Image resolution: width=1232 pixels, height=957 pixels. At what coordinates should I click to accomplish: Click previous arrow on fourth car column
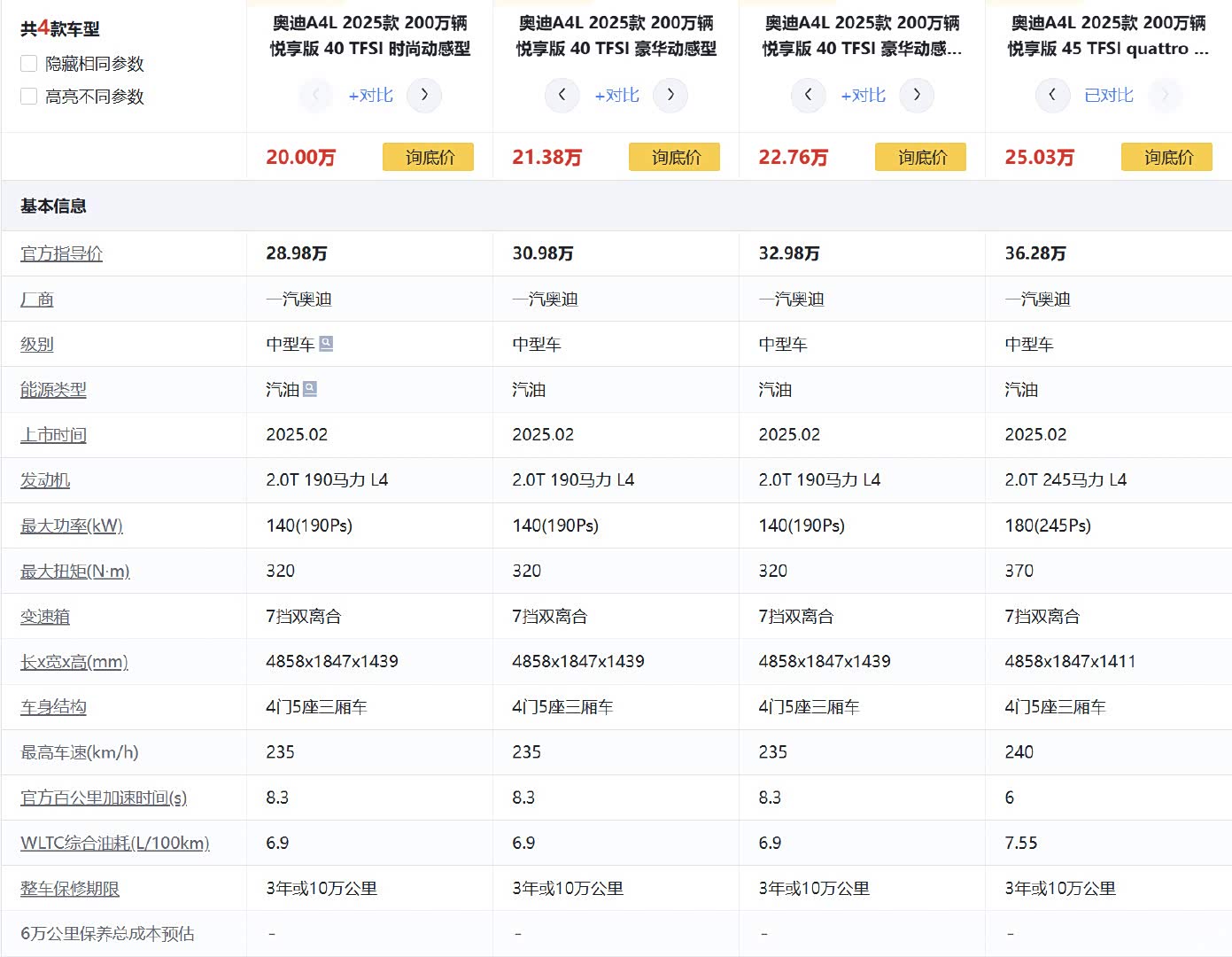(x=1052, y=95)
